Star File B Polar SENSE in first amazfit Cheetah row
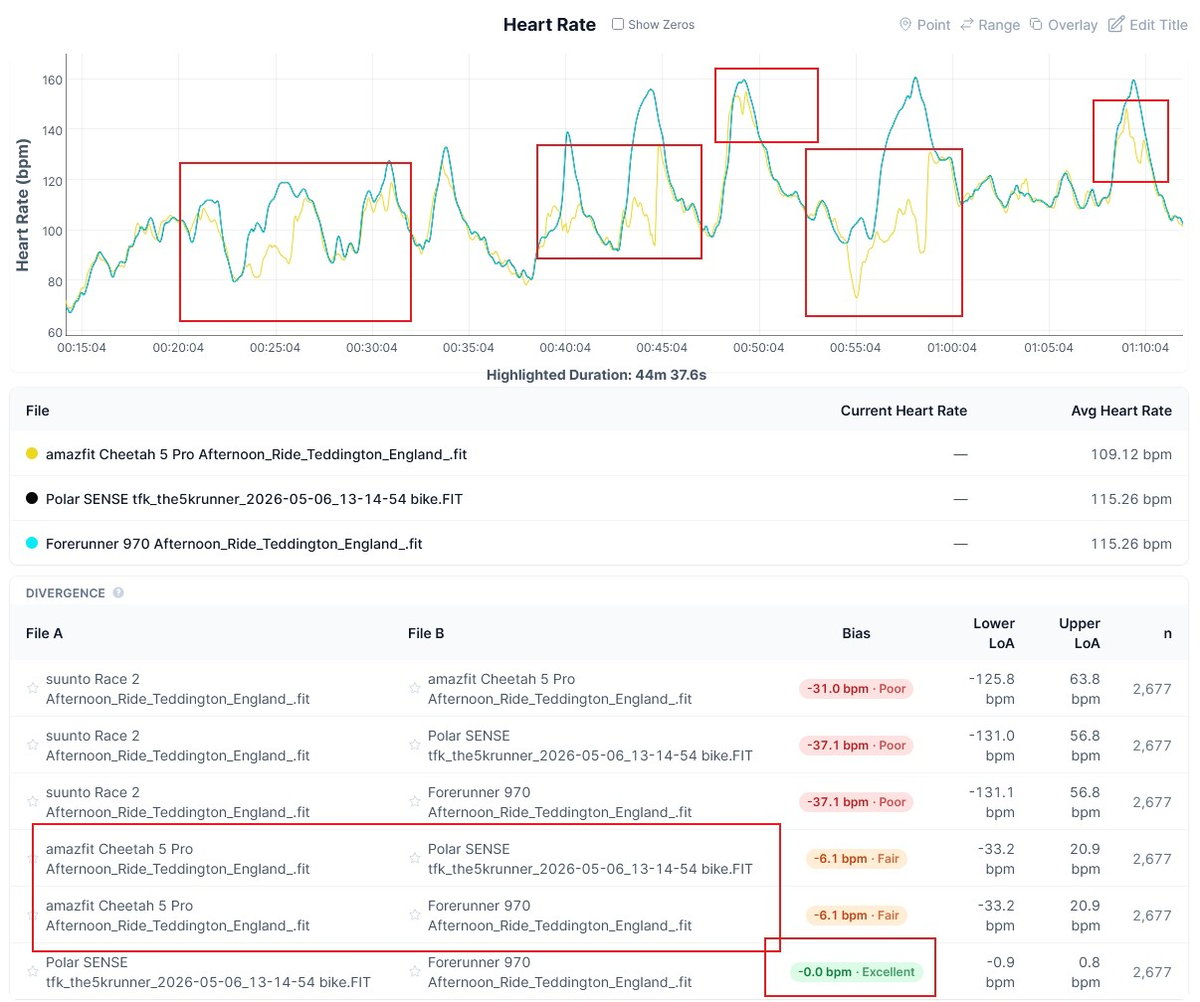This screenshot has width=1200, height=1002. [x=415, y=858]
